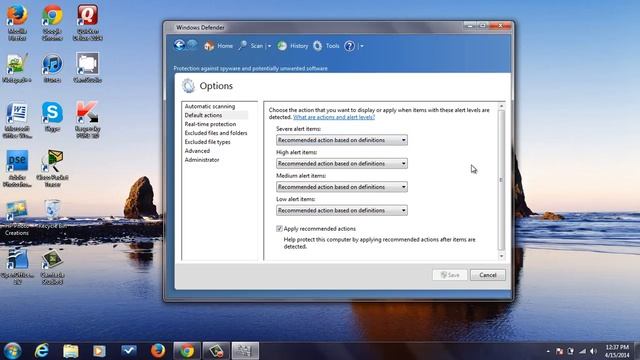The width and height of the screenshot is (640, 360).
Task: Click Windows Defender taskbar button
Action: 245,351
